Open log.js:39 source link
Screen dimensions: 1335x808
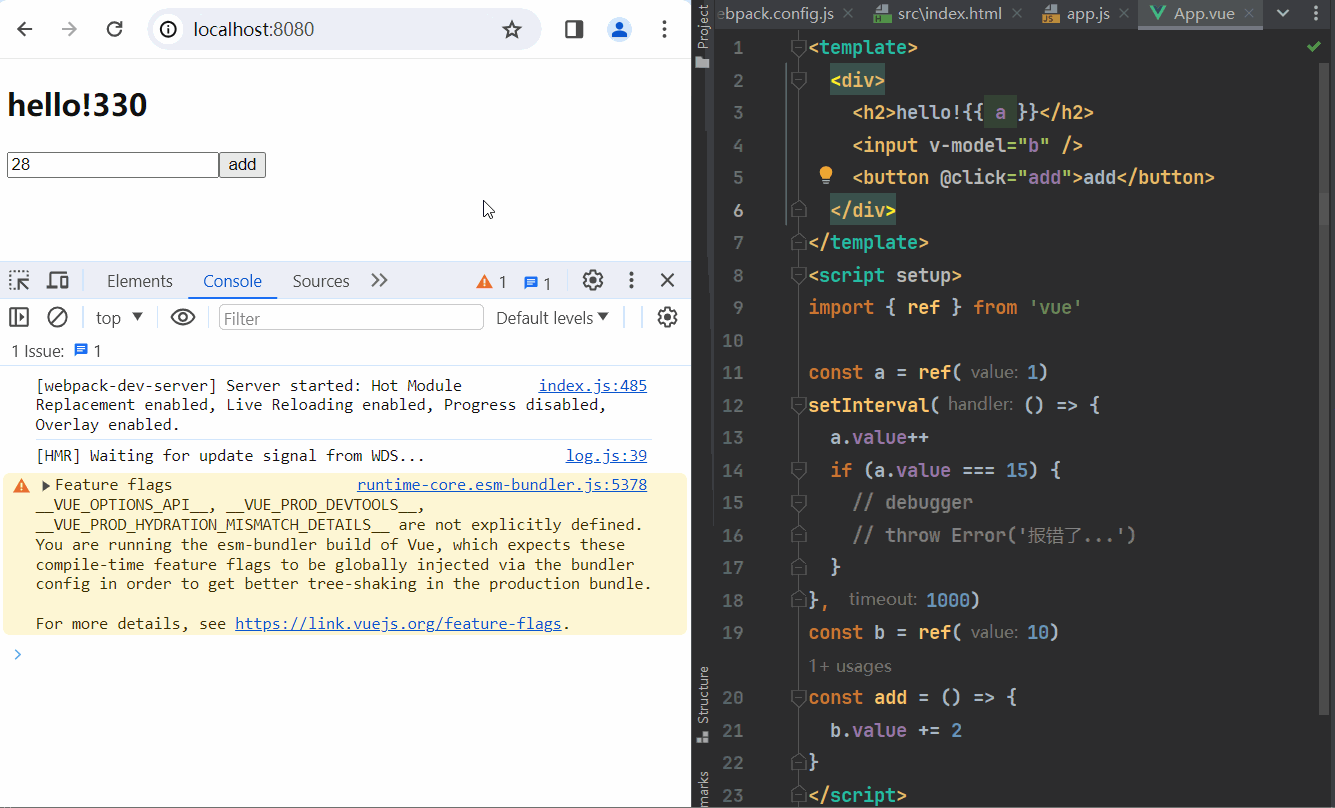606,456
